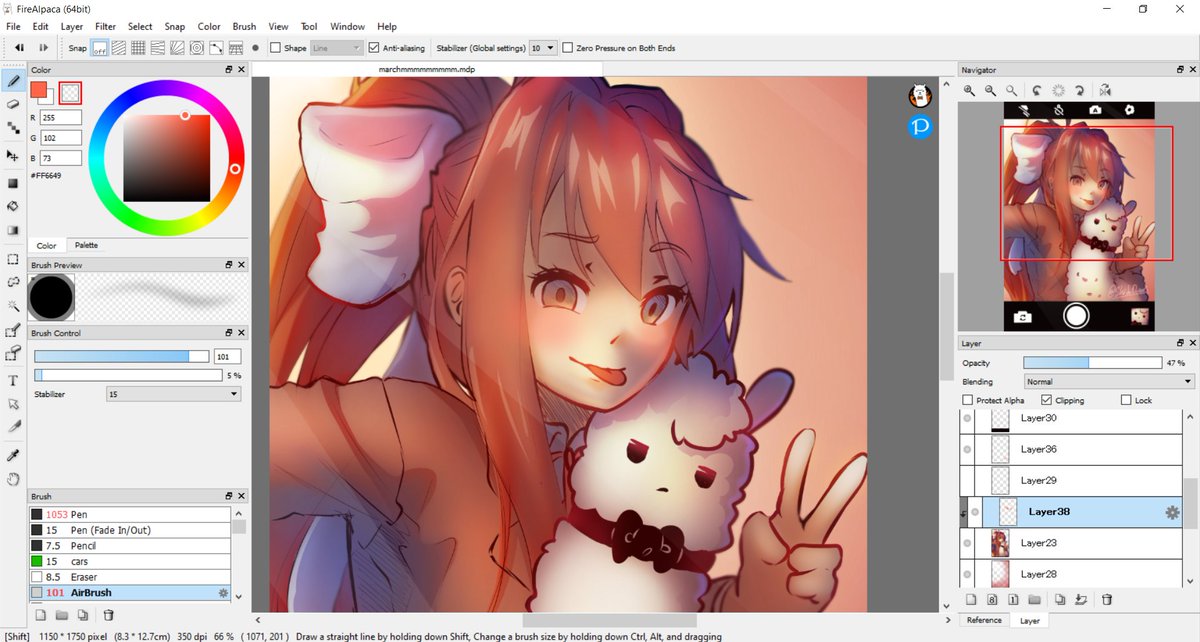Select the Hand tool
Screen dimensions: 1200x642
(x=13, y=479)
